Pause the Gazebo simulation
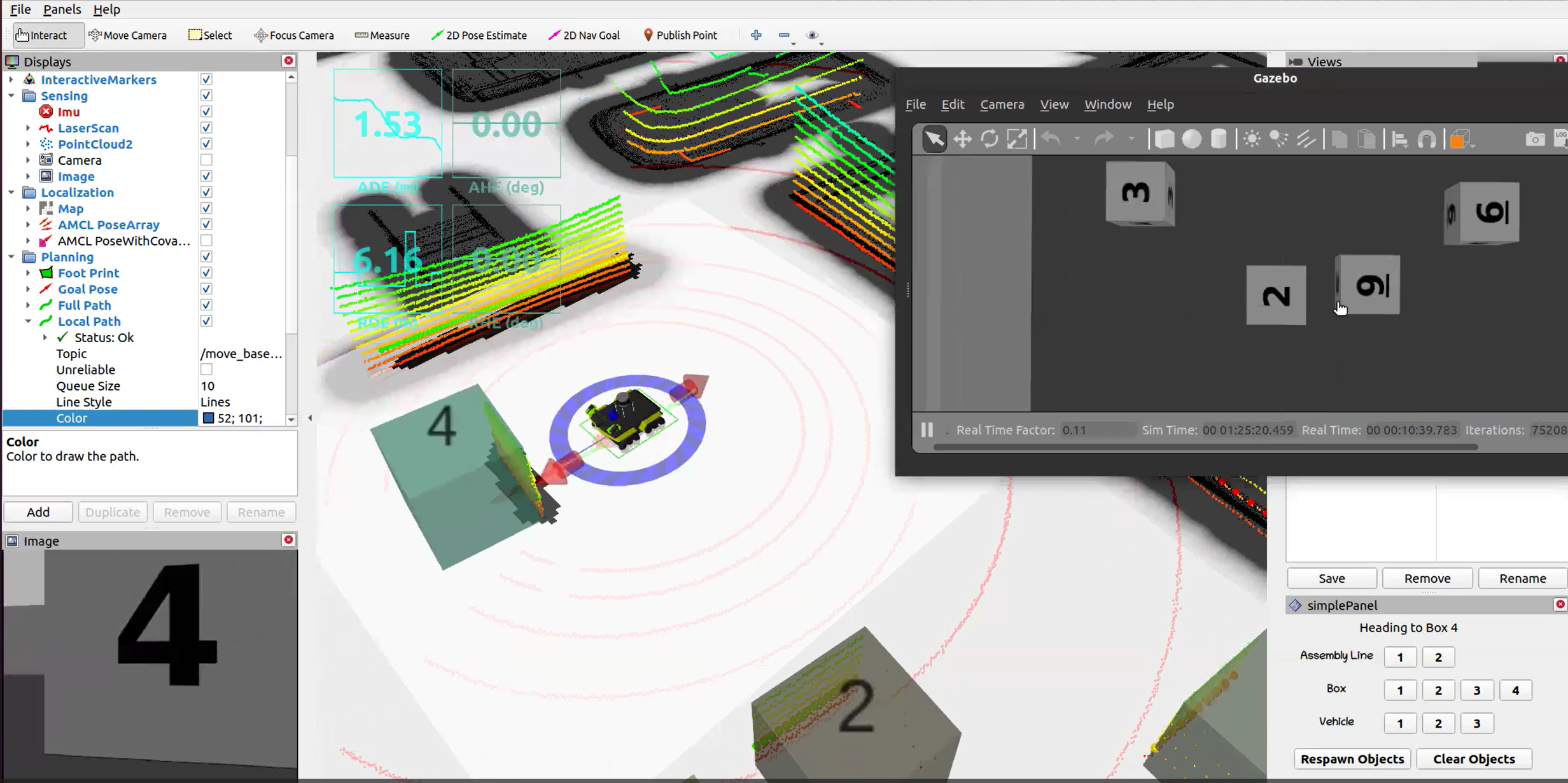The image size is (1568, 783). click(927, 430)
